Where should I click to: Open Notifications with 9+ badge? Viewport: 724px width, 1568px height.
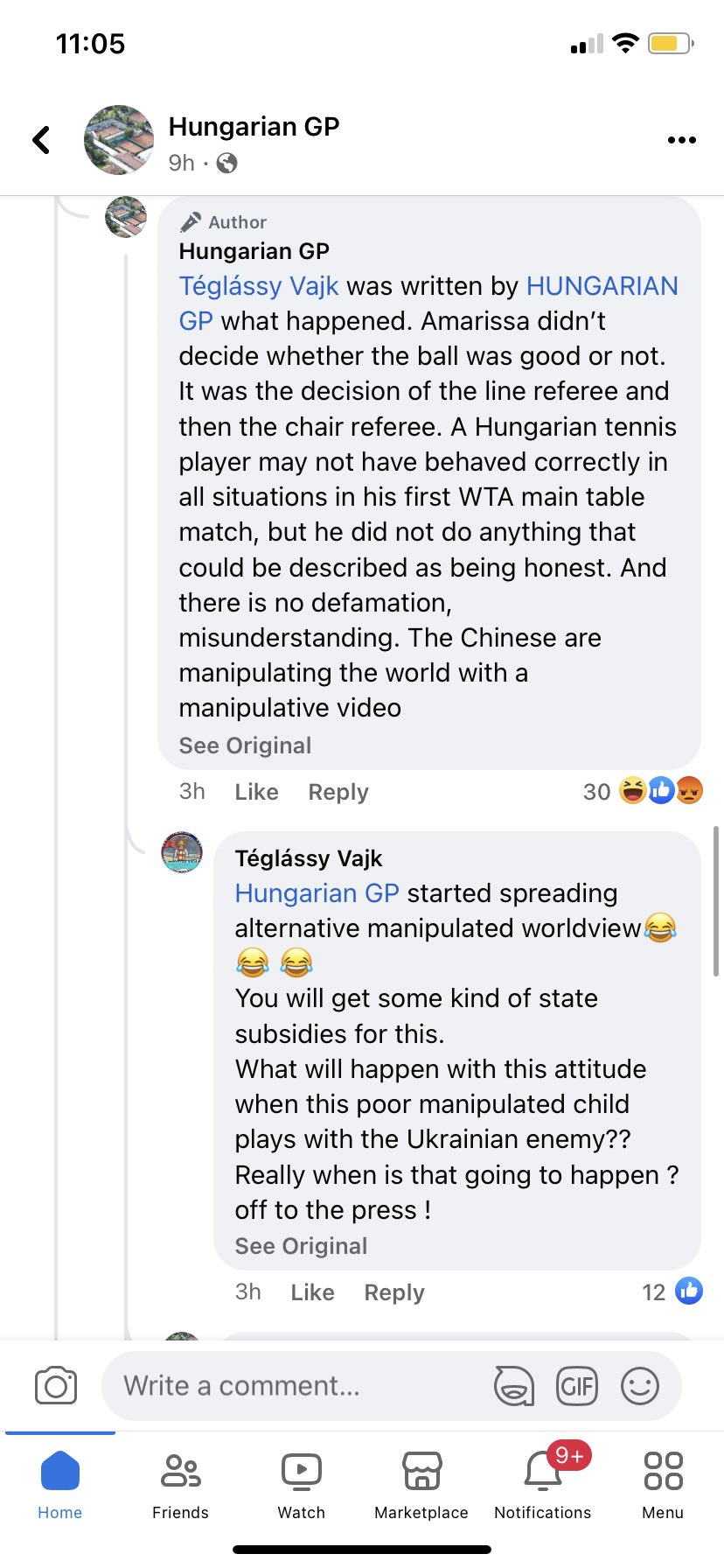click(543, 1486)
